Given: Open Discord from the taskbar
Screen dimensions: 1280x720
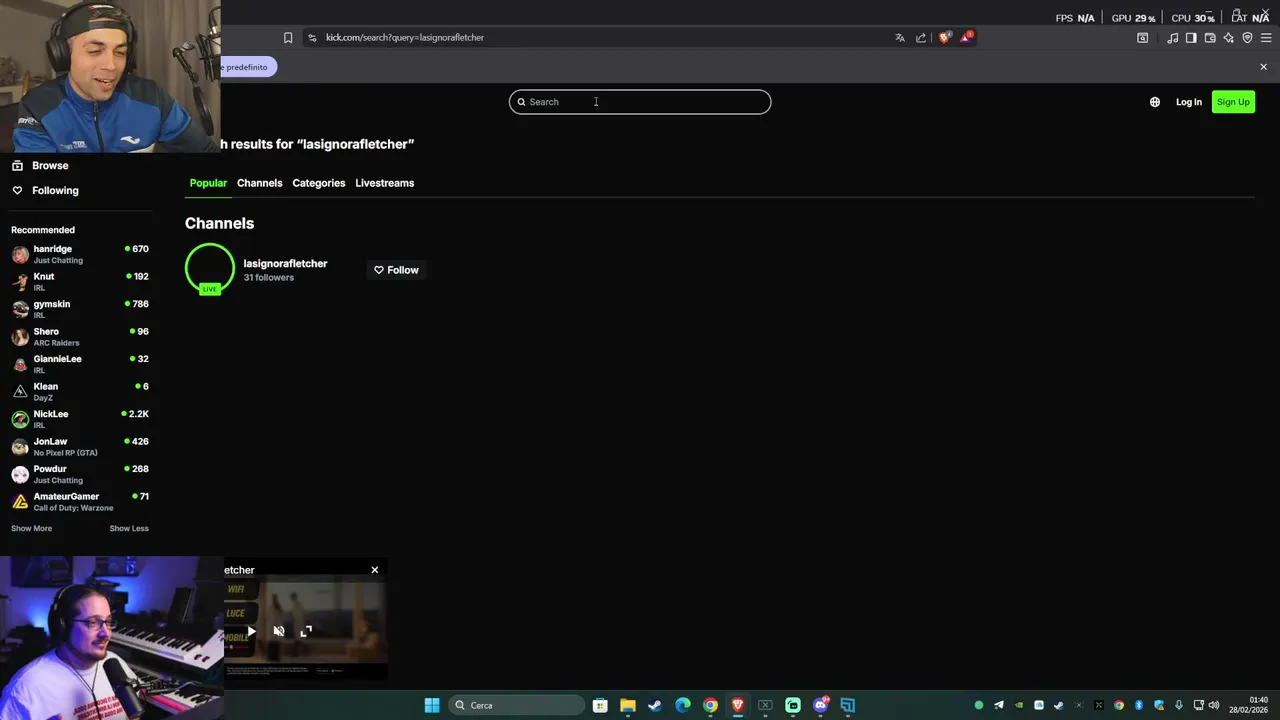Looking at the screenshot, I should [x=821, y=705].
